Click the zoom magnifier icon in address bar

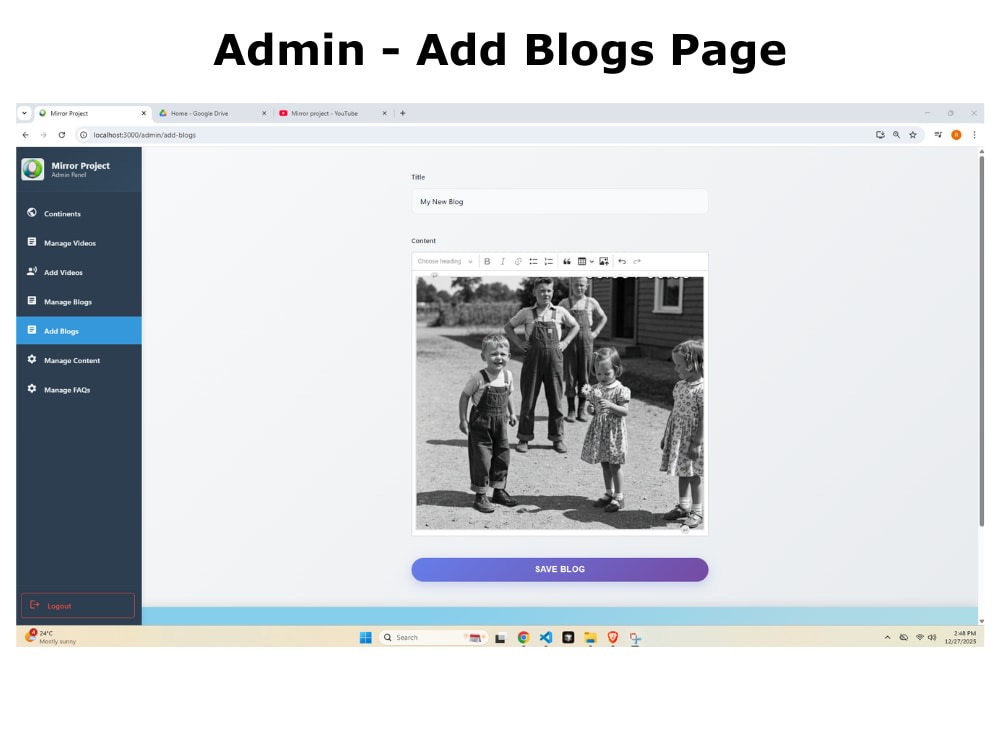pos(897,135)
